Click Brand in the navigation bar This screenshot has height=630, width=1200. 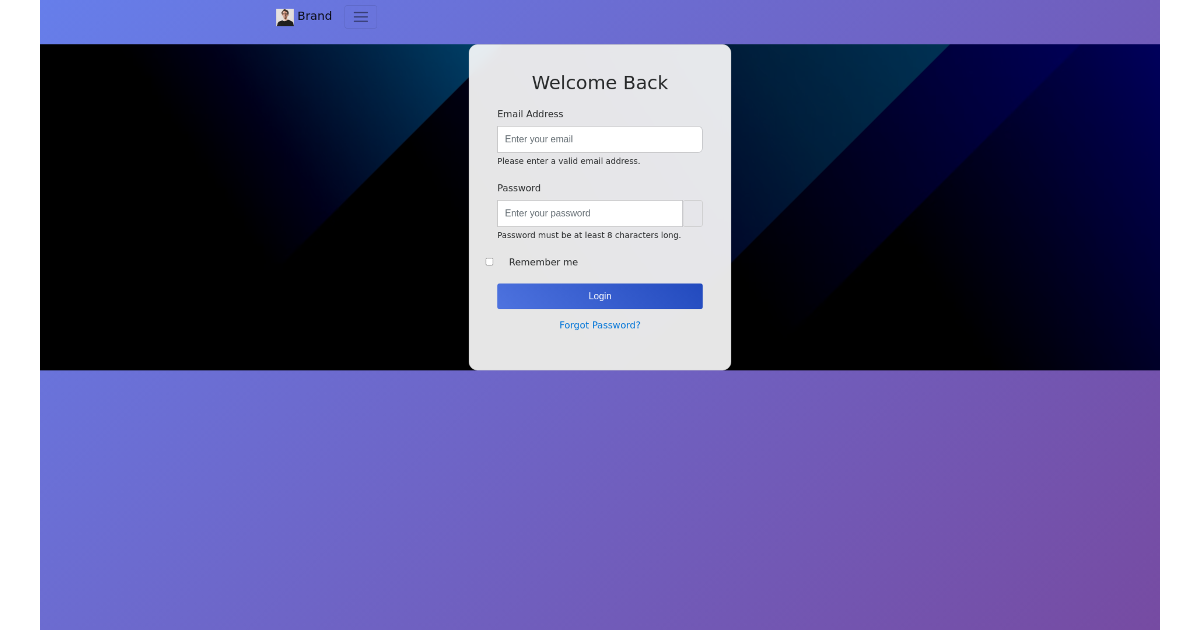coord(314,16)
